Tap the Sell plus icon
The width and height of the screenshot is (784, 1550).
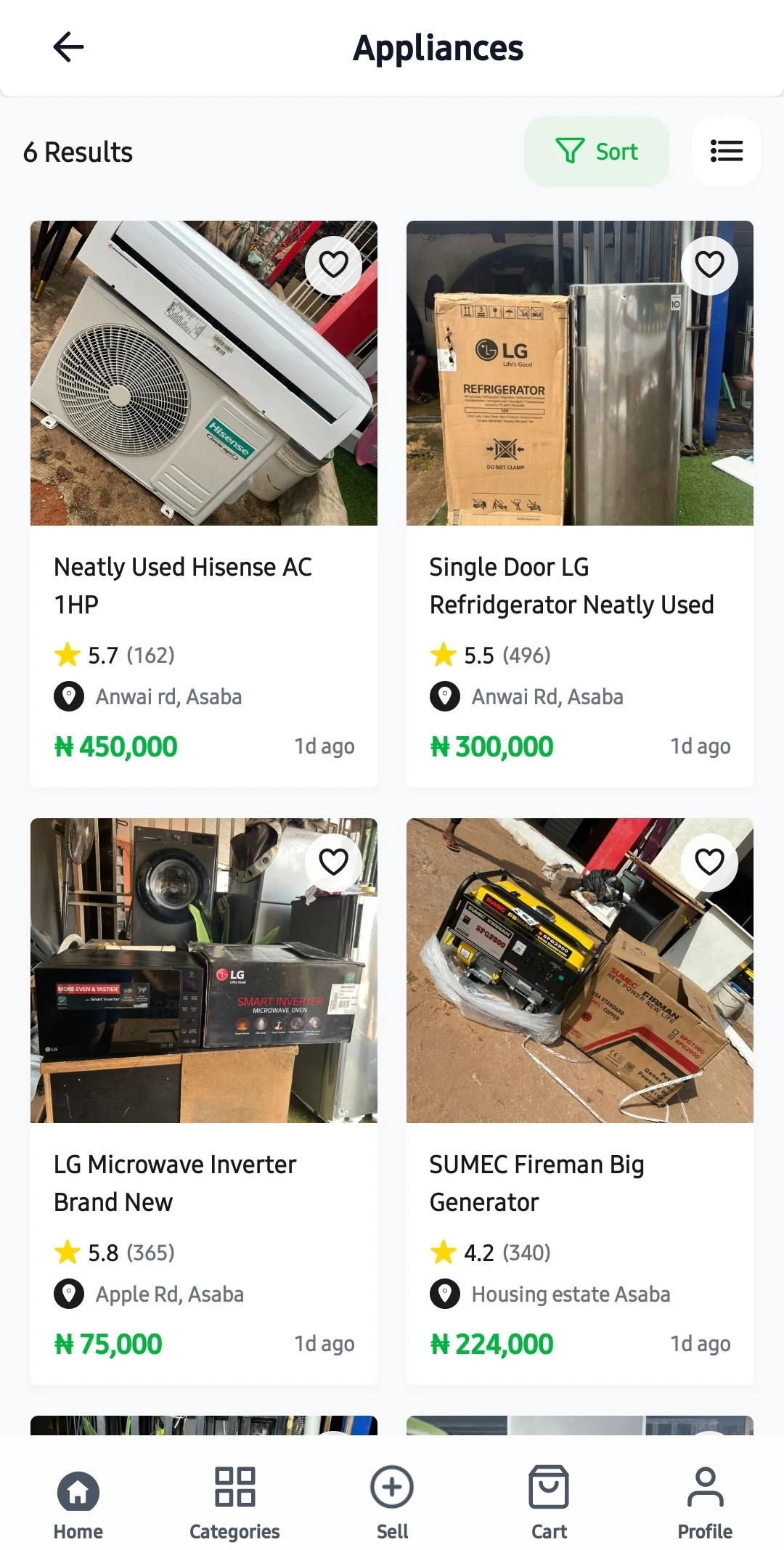tap(392, 1488)
